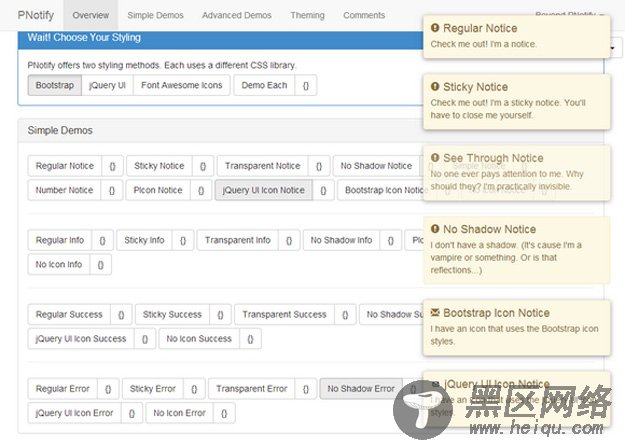
Task: Trigger the Sticky Notice button
Action: coord(159,166)
